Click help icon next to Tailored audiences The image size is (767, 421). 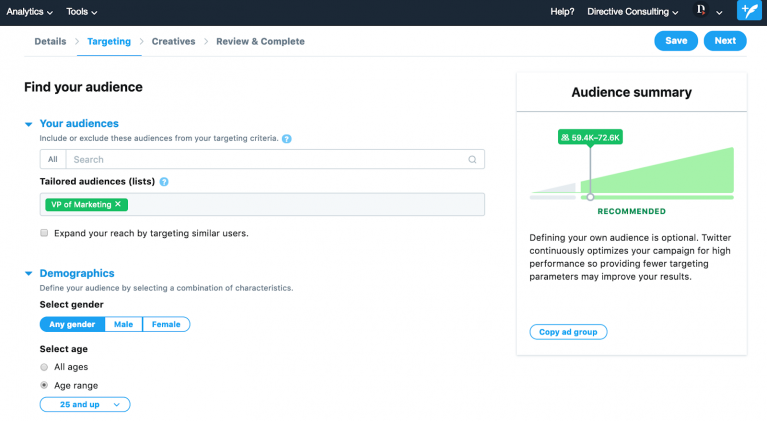(164, 182)
